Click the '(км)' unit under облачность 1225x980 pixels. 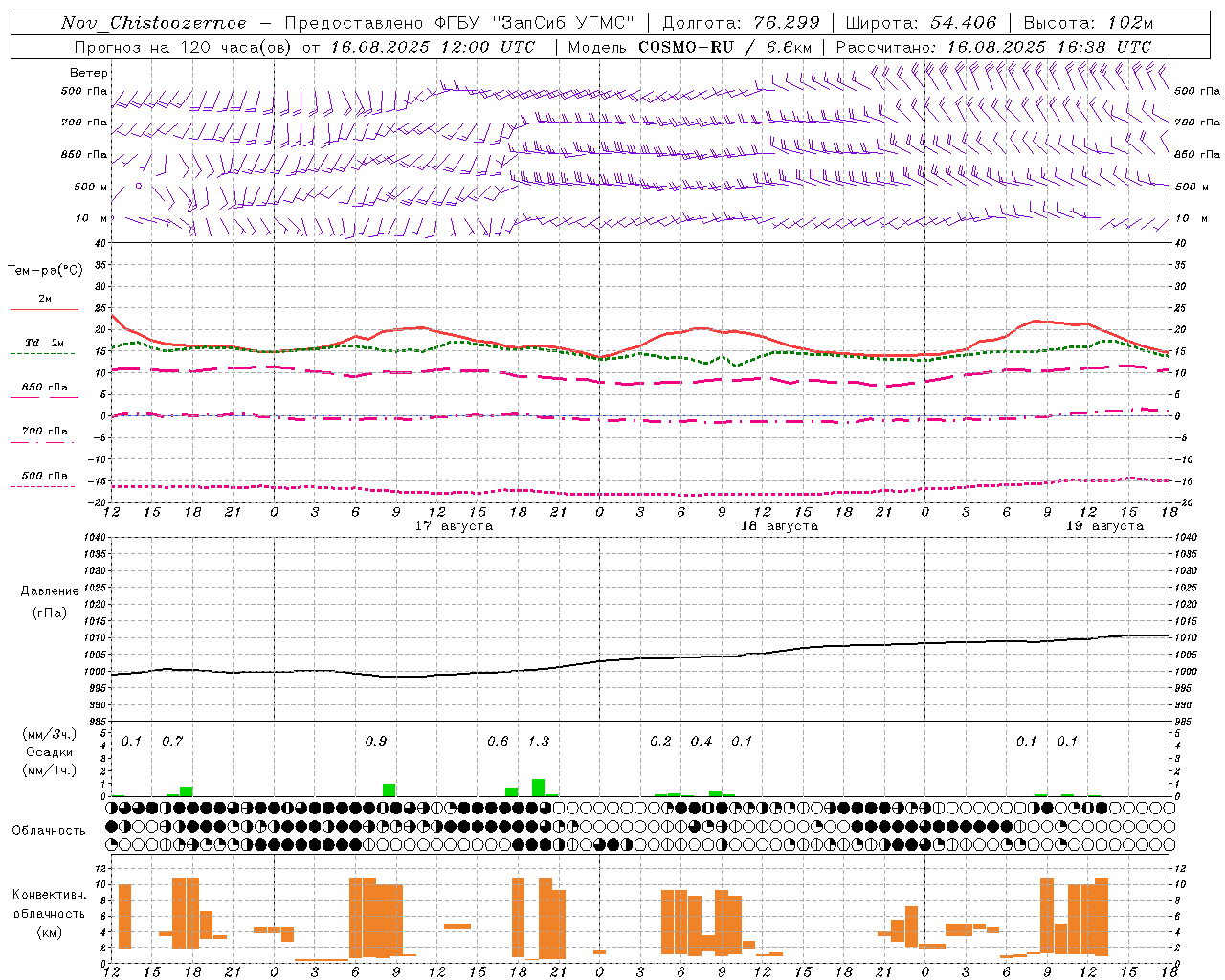[x=49, y=932]
